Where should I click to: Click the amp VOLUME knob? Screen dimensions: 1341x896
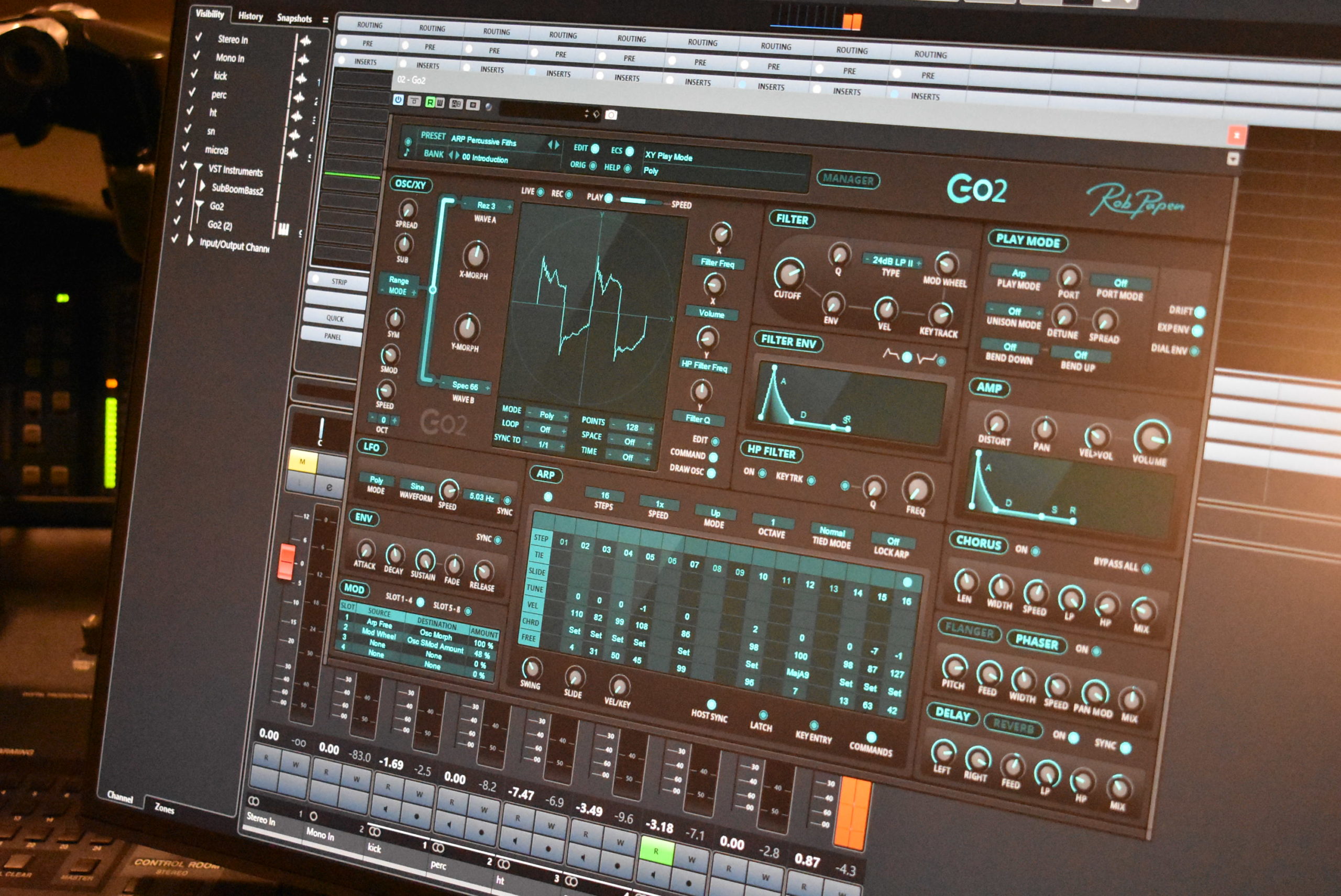tap(1152, 438)
